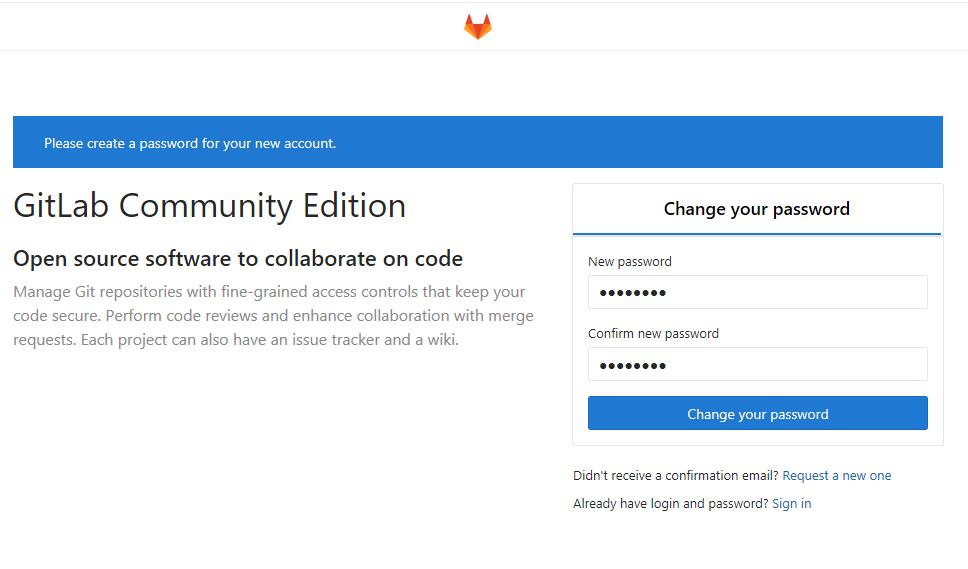Click the Didn't receive a confirmation email text
The image size is (968, 569).
675,476
